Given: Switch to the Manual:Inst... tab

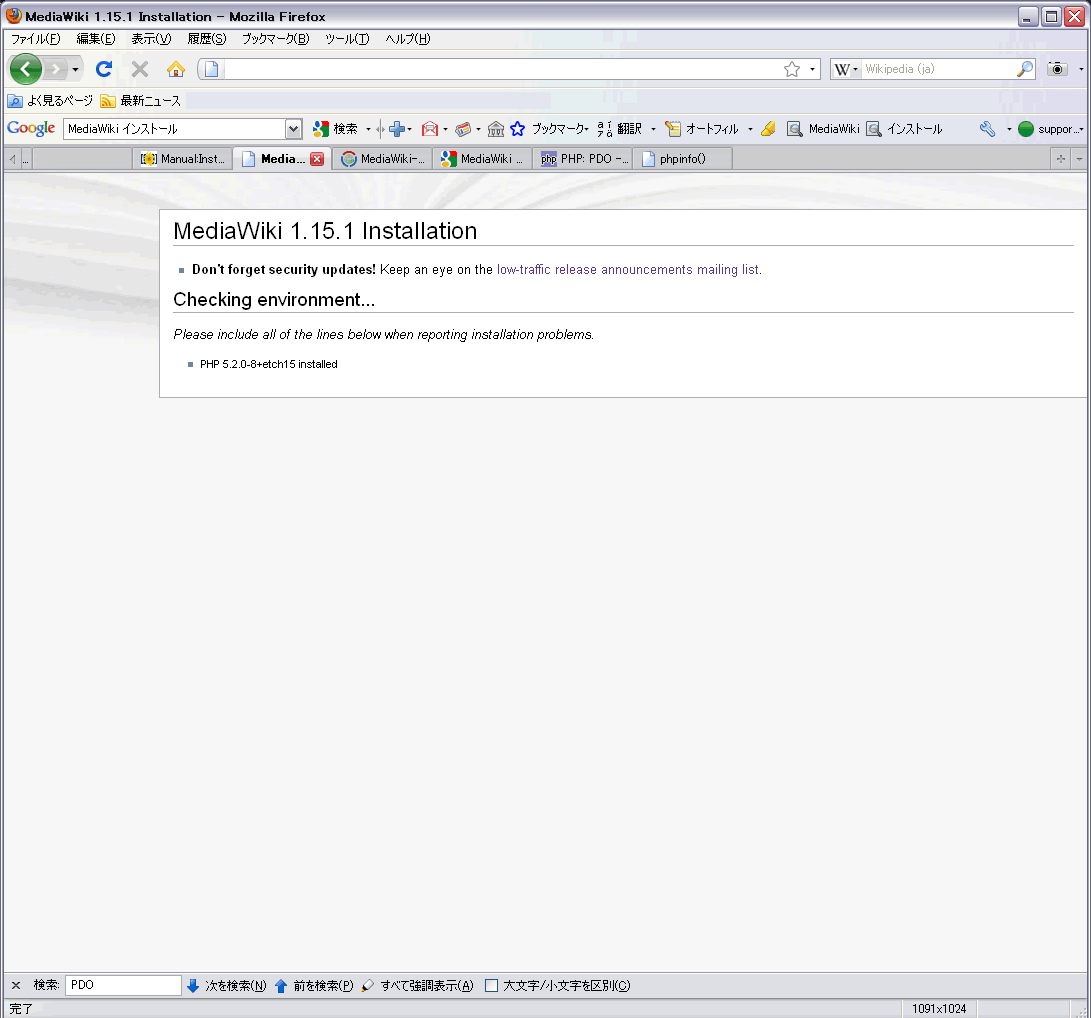Looking at the screenshot, I should (x=182, y=159).
